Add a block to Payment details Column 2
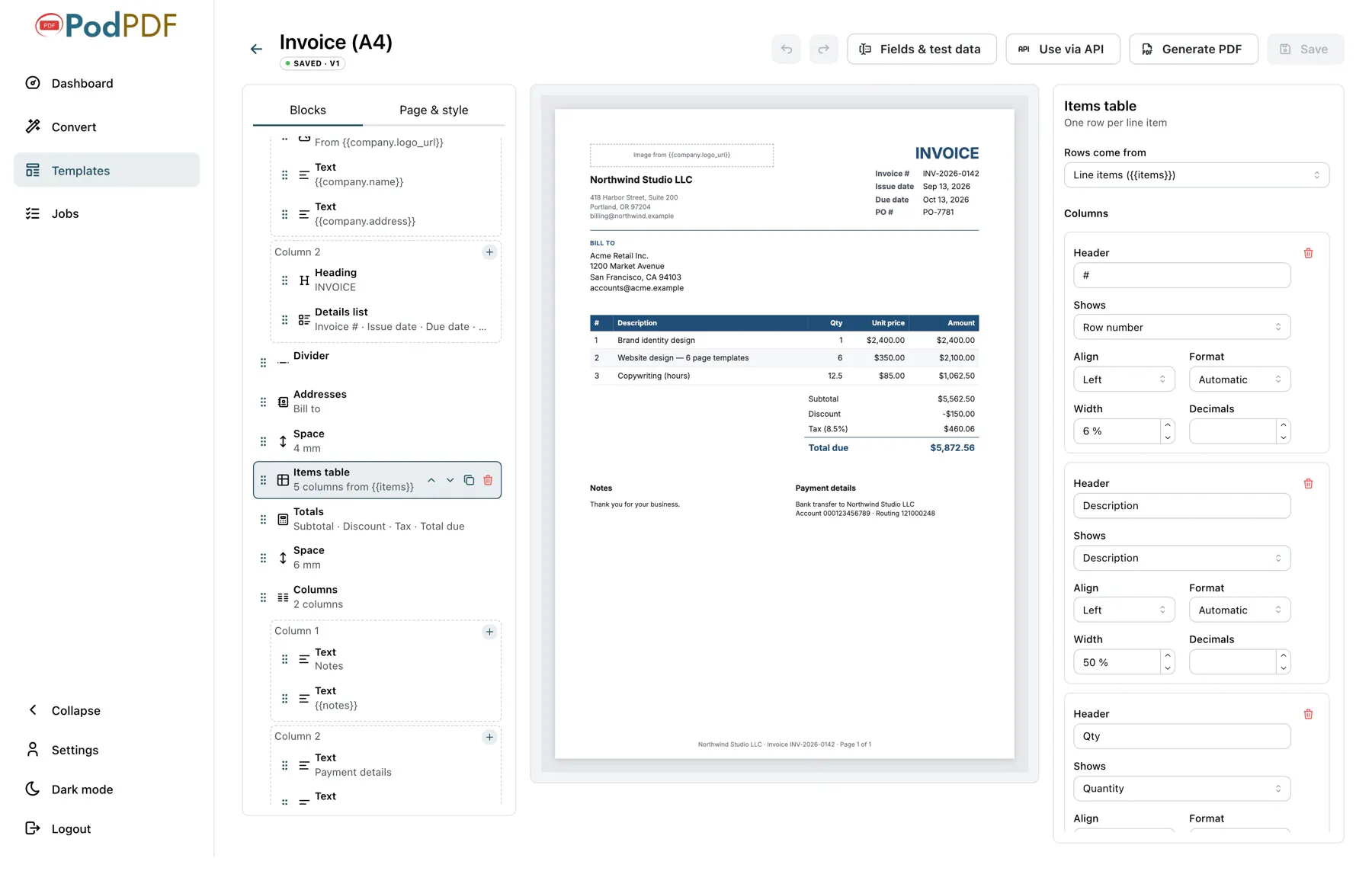This screenshot has height=871, width=1372. point(489,738)
